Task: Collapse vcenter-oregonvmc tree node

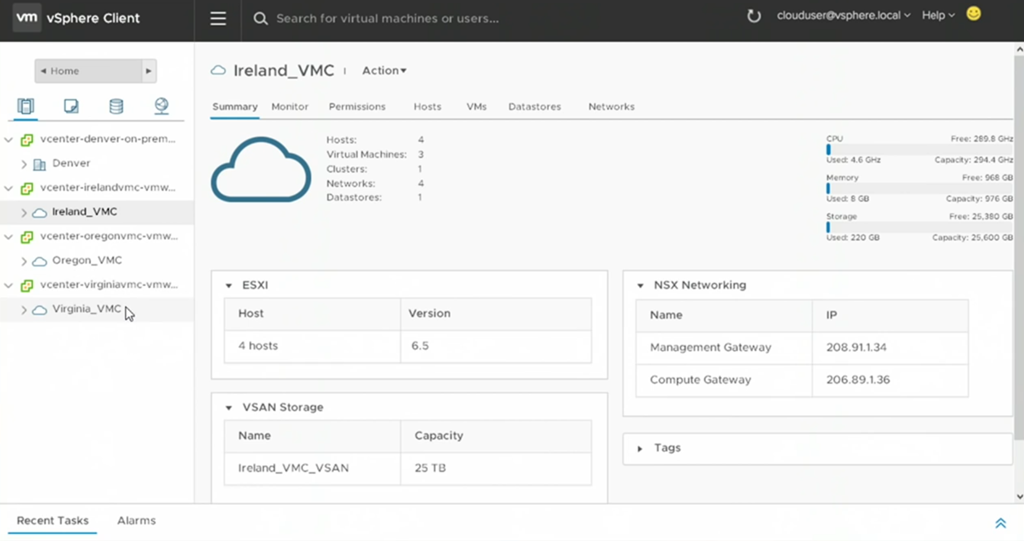Action: 8,237
